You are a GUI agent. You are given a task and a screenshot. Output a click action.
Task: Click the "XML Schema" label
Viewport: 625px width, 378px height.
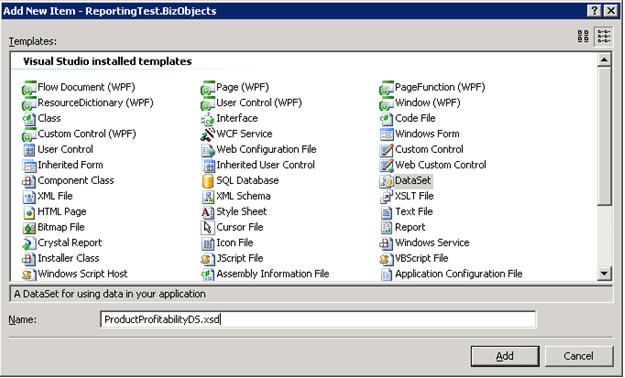244,196
